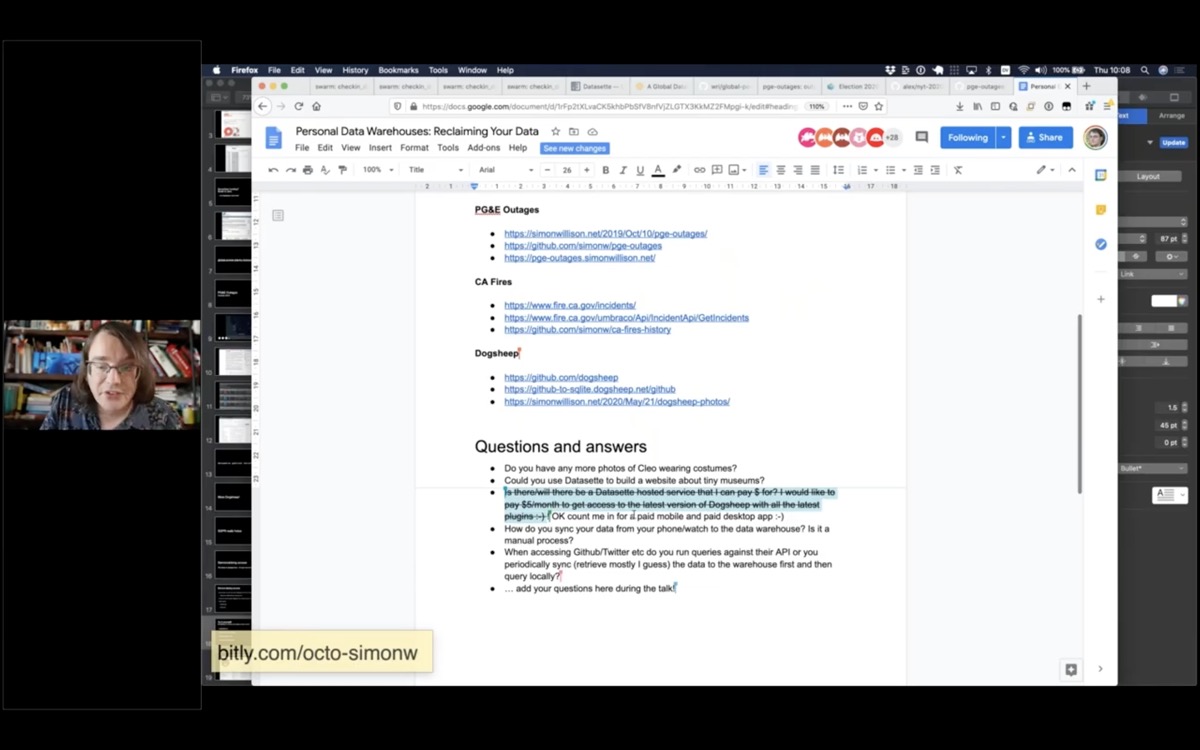This screenshot has width=1200, height=750.
Task: Open the Docs File menu
Action: (302, 148)
